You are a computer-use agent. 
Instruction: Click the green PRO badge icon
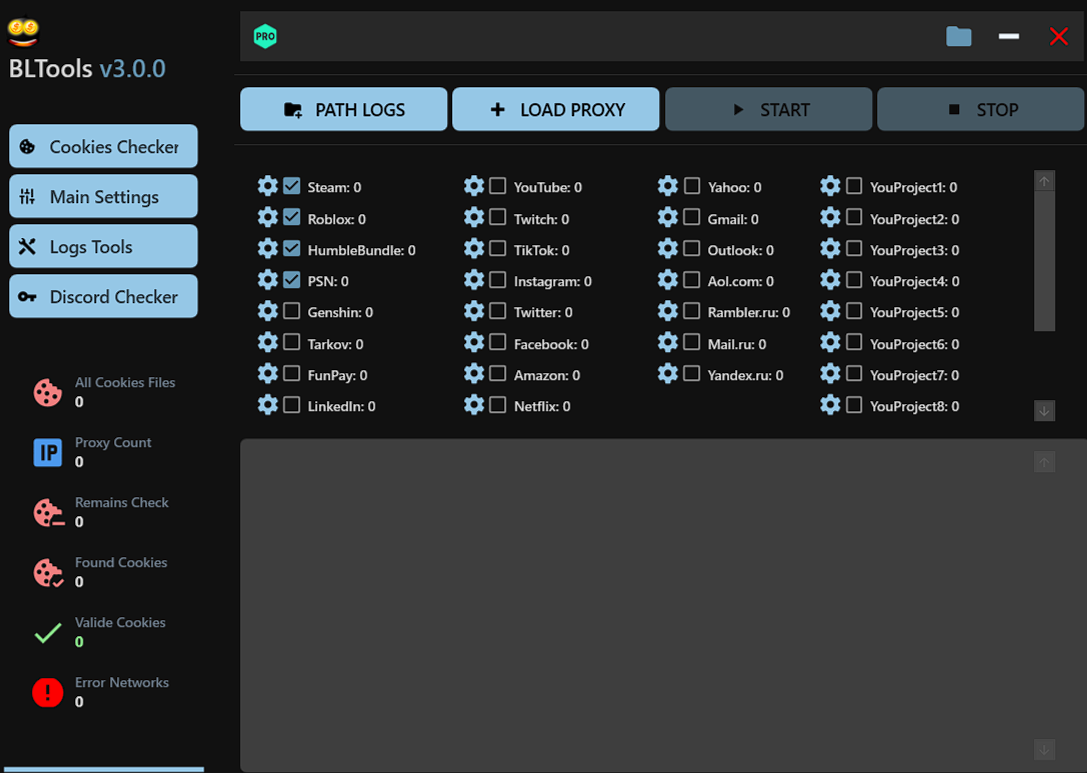tap(265, 37)
